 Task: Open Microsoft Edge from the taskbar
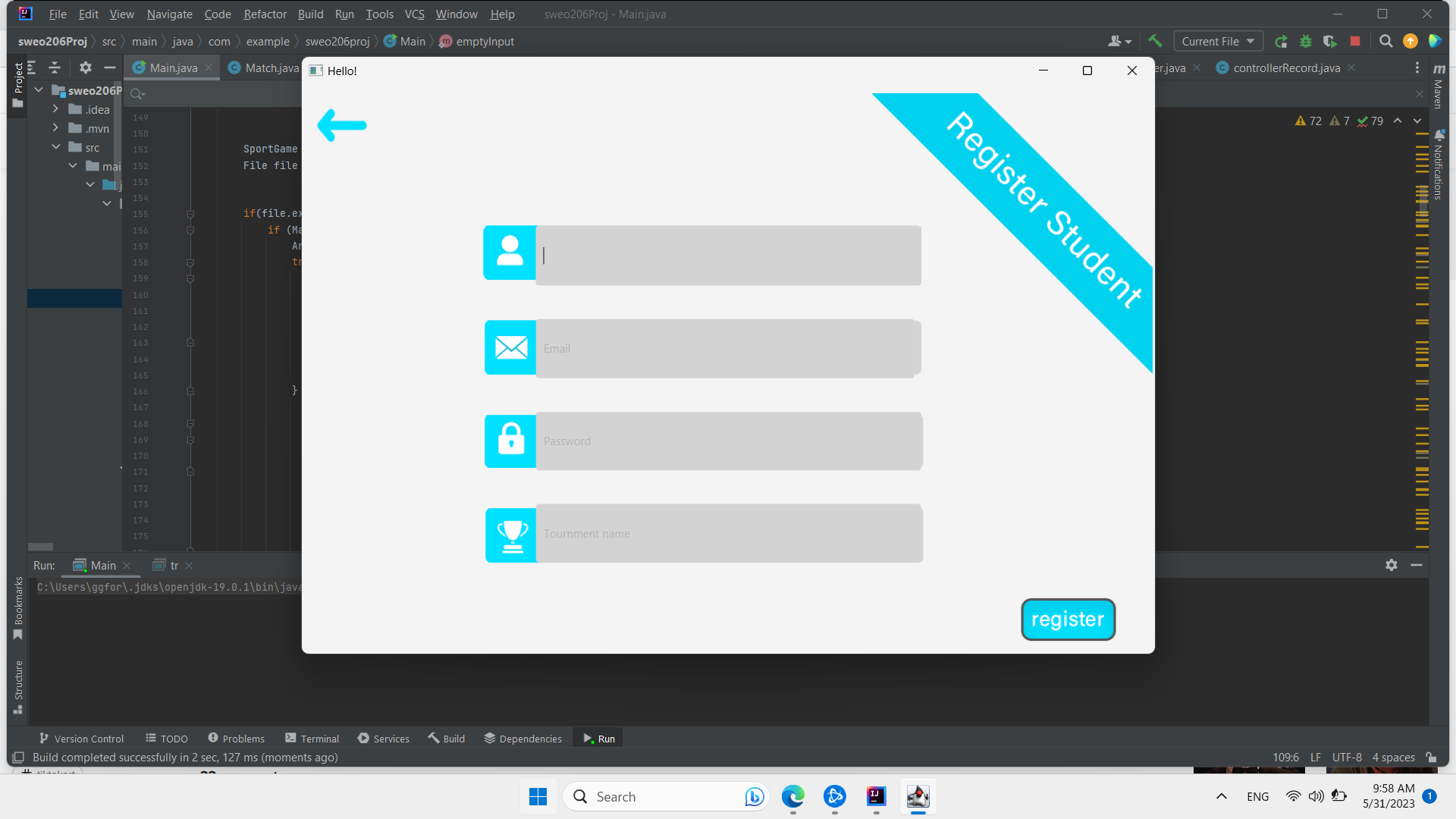click(x=793, y=796)
